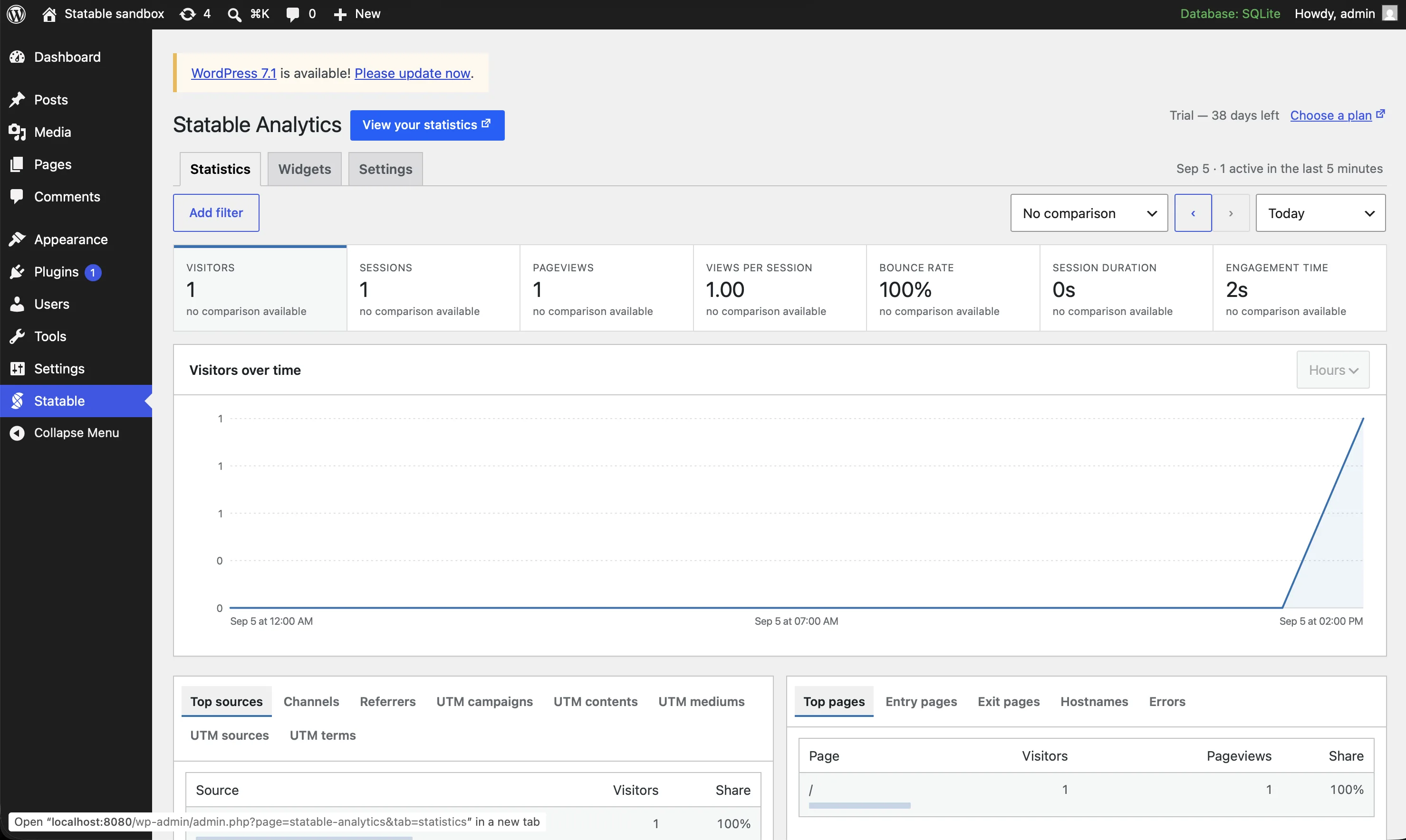Select the Top pages tab
This screenshot has width=1406, height=840.
point(834,701)
